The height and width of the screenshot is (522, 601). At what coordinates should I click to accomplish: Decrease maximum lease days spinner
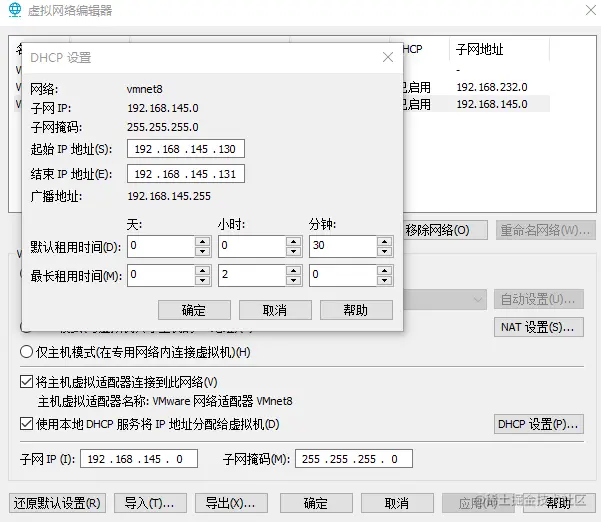(202, 281)
